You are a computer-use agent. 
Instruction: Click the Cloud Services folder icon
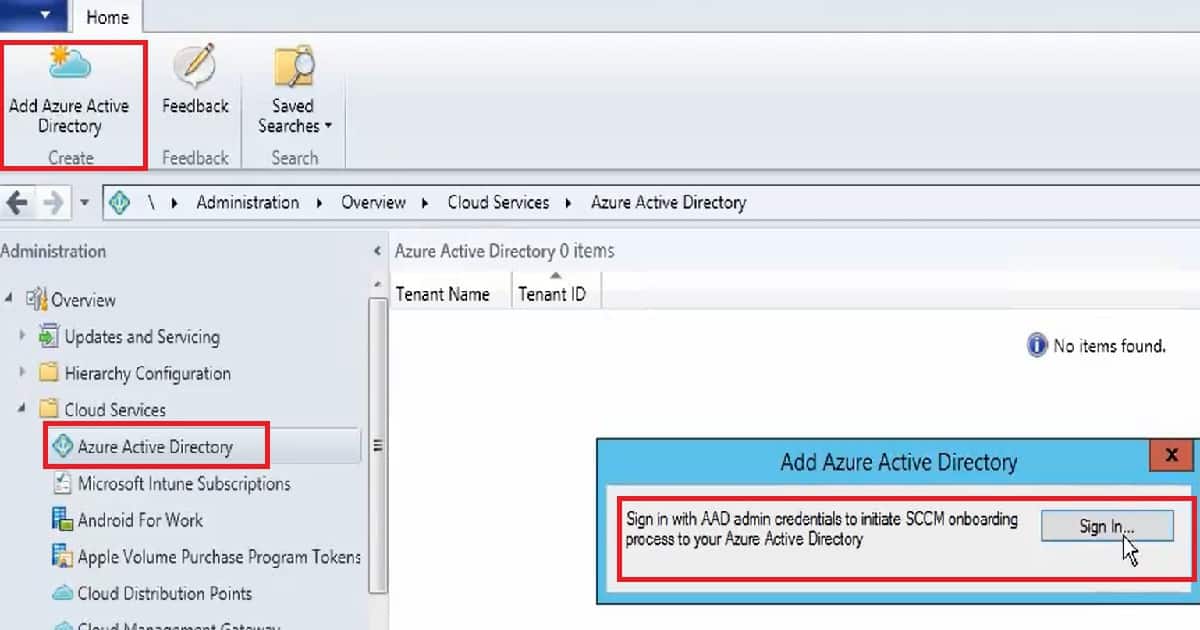point(48,409)
